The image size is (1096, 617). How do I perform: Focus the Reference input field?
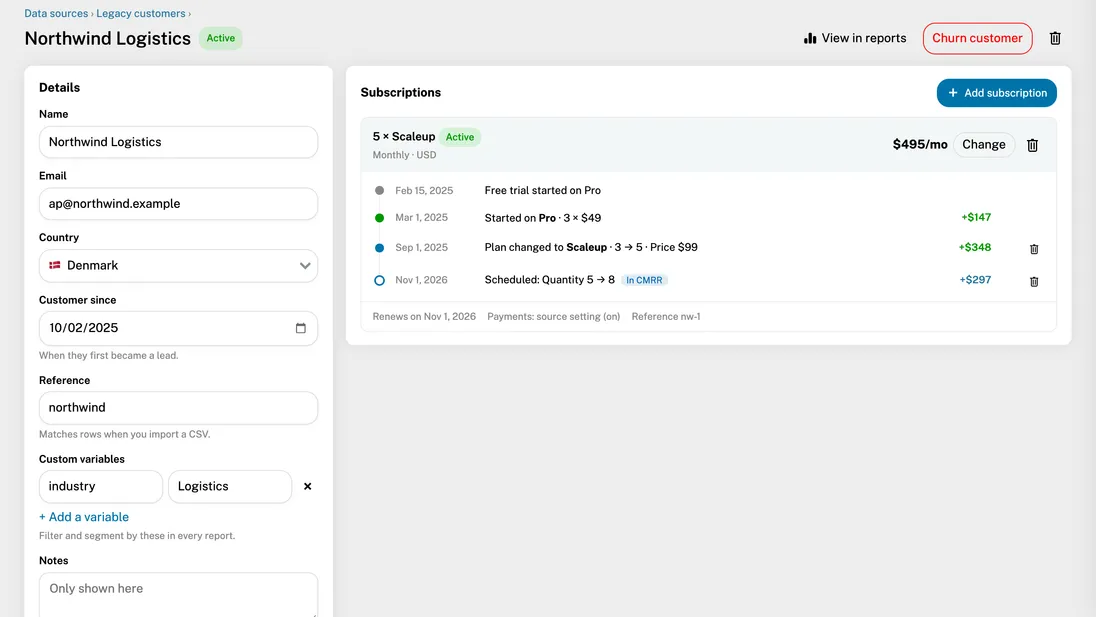(178, 407)
